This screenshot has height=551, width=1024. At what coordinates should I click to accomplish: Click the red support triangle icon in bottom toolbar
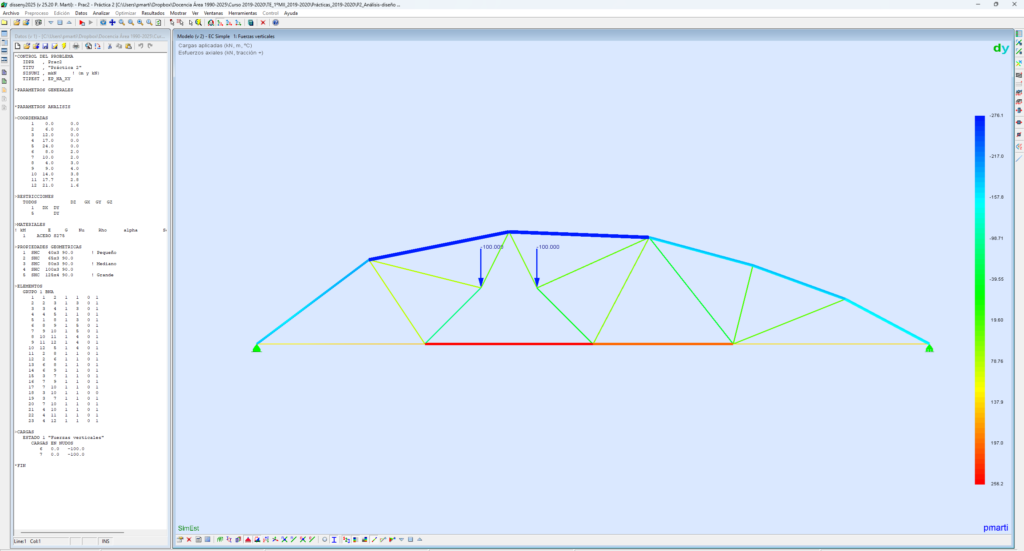tap(248, 540)
